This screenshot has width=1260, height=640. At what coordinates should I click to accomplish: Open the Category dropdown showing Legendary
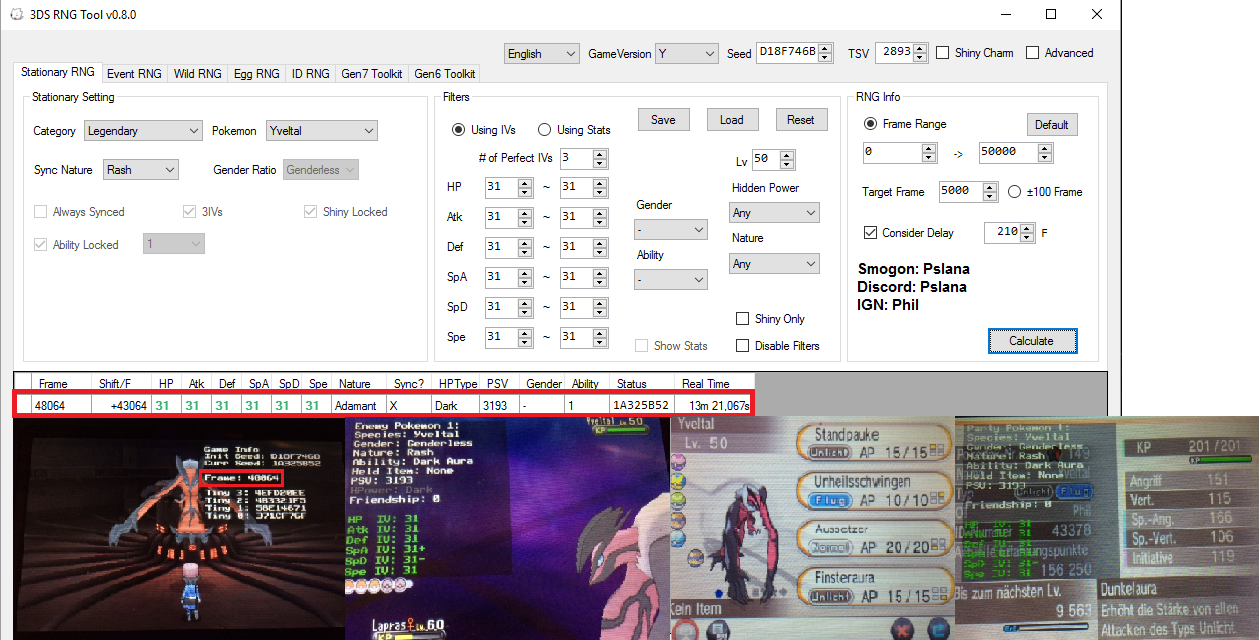coord(143,131)
